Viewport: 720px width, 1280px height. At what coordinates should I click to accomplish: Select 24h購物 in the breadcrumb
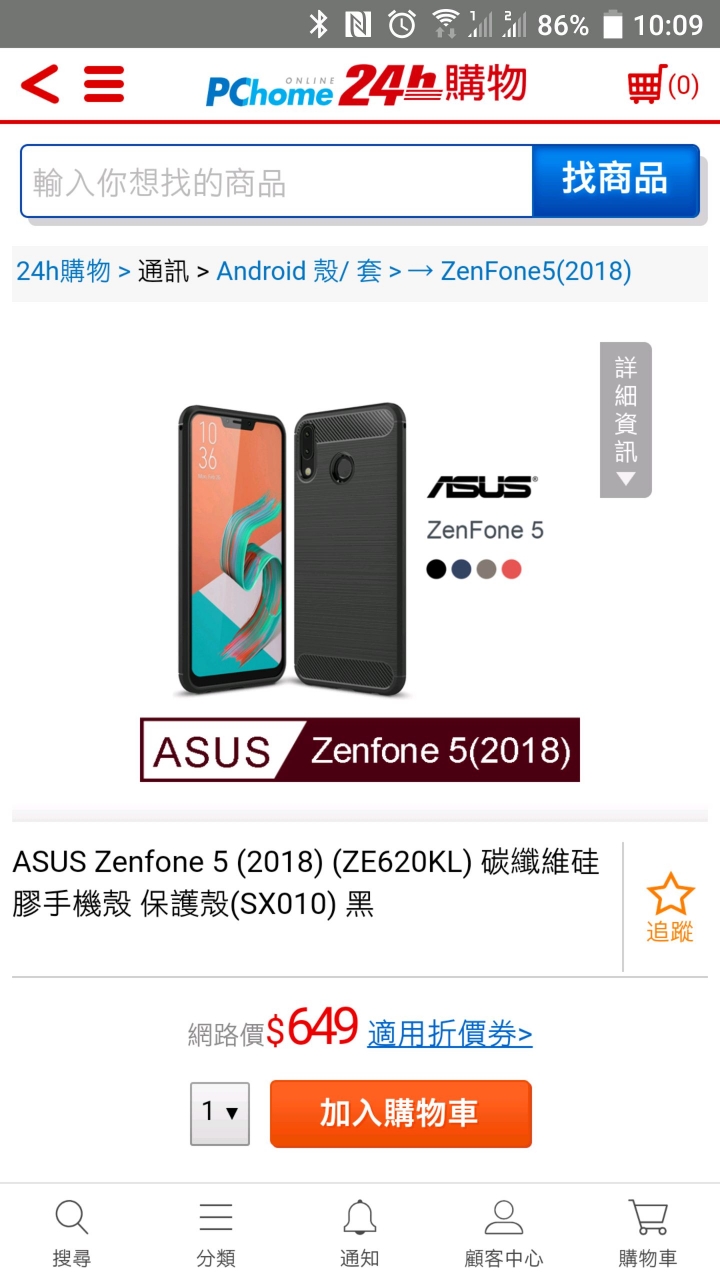[63, 271]
